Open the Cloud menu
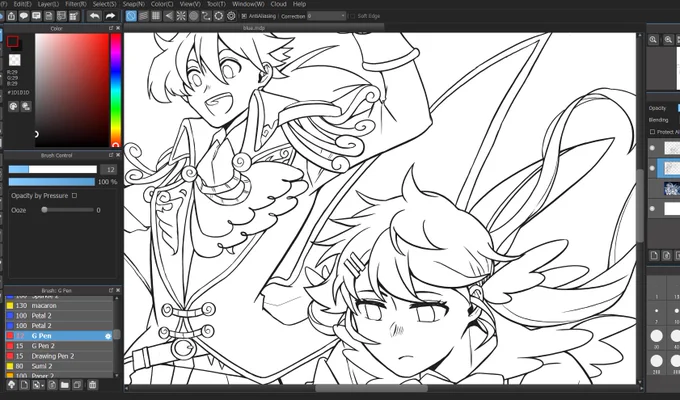 278,4
